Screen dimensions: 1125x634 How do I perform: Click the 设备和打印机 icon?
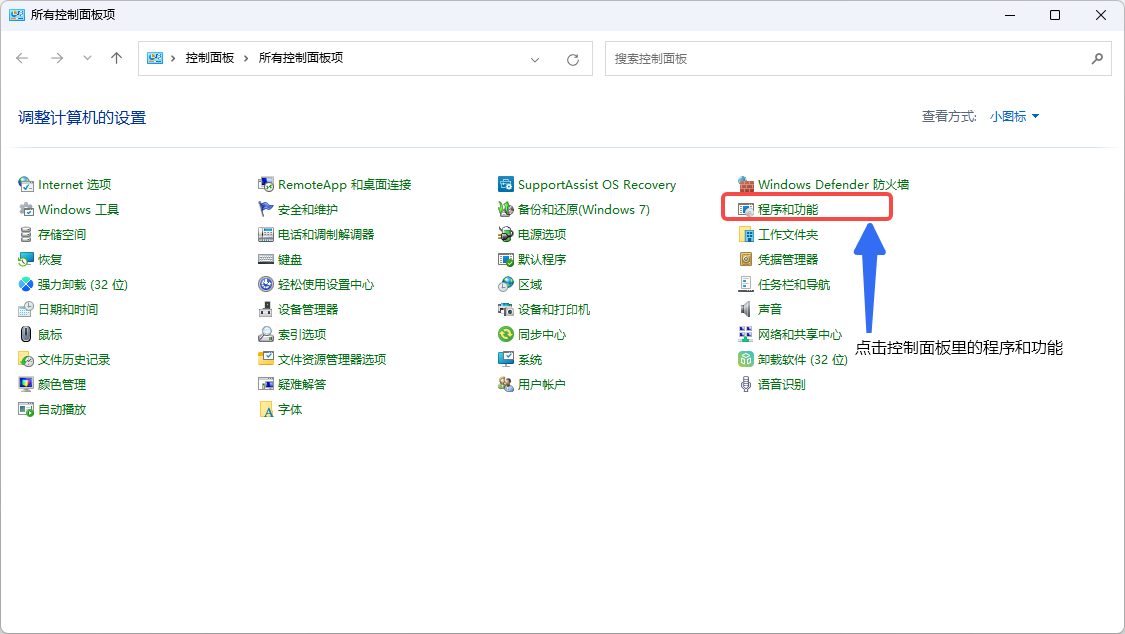tap(506, 309)
